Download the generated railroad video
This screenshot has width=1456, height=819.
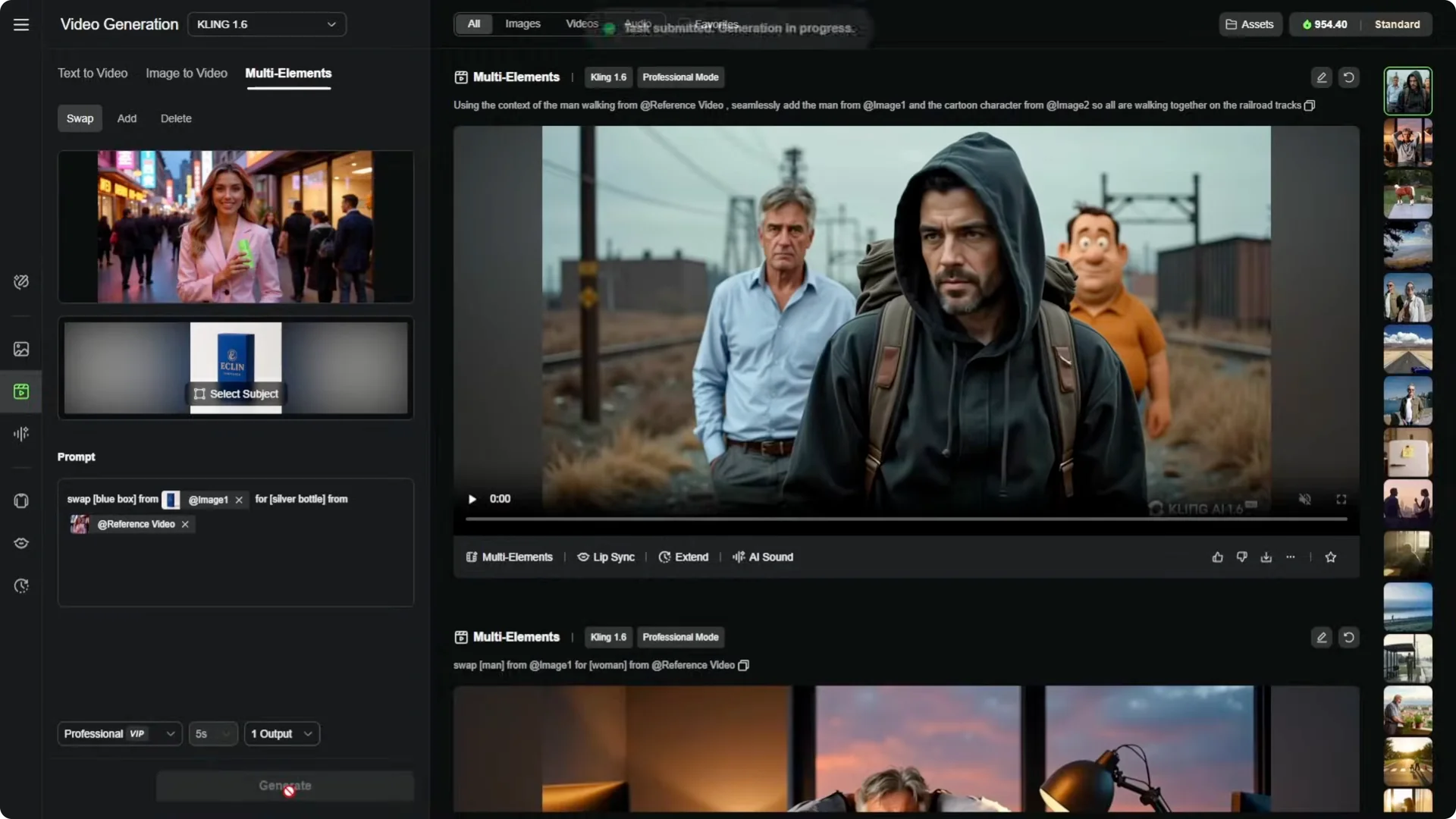point(1266,557)
